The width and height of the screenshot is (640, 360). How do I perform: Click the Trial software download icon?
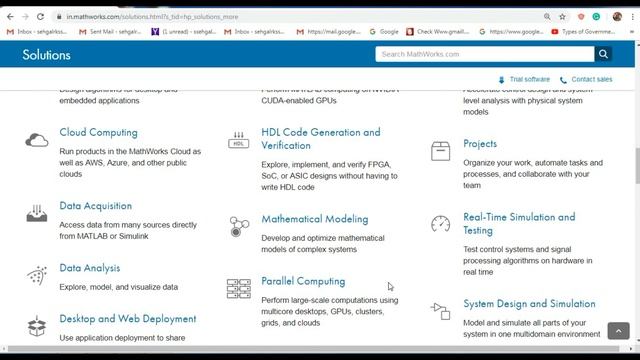(501, 80)
